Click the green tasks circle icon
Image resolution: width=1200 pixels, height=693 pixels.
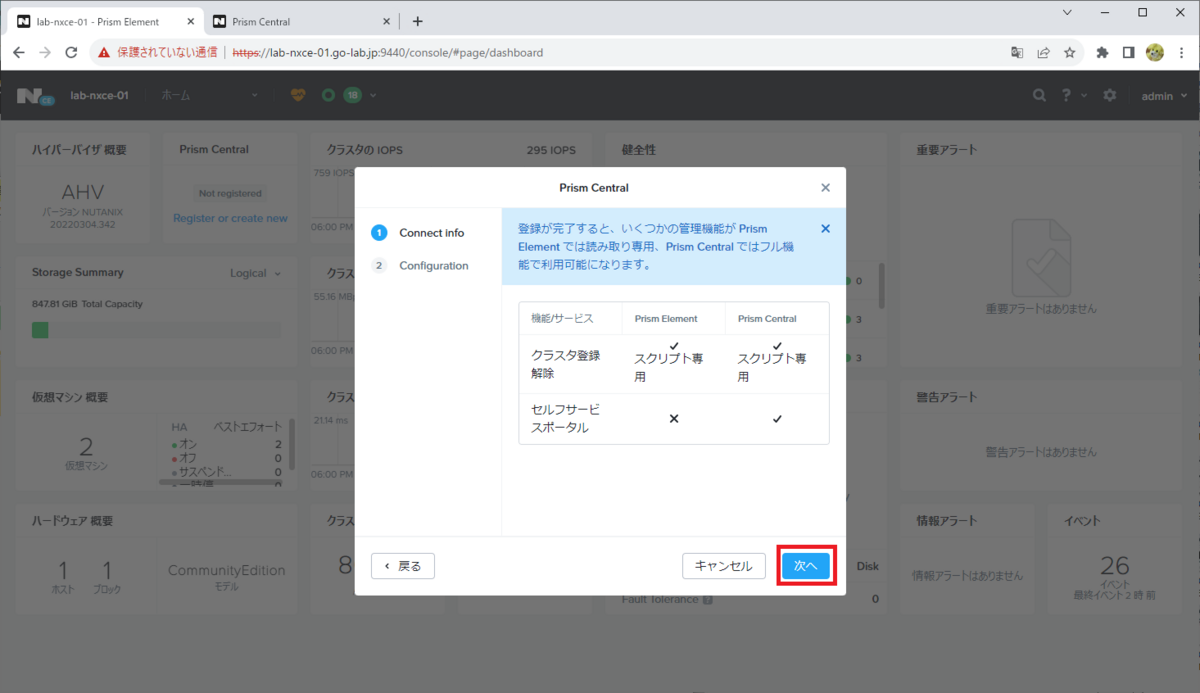328,95
